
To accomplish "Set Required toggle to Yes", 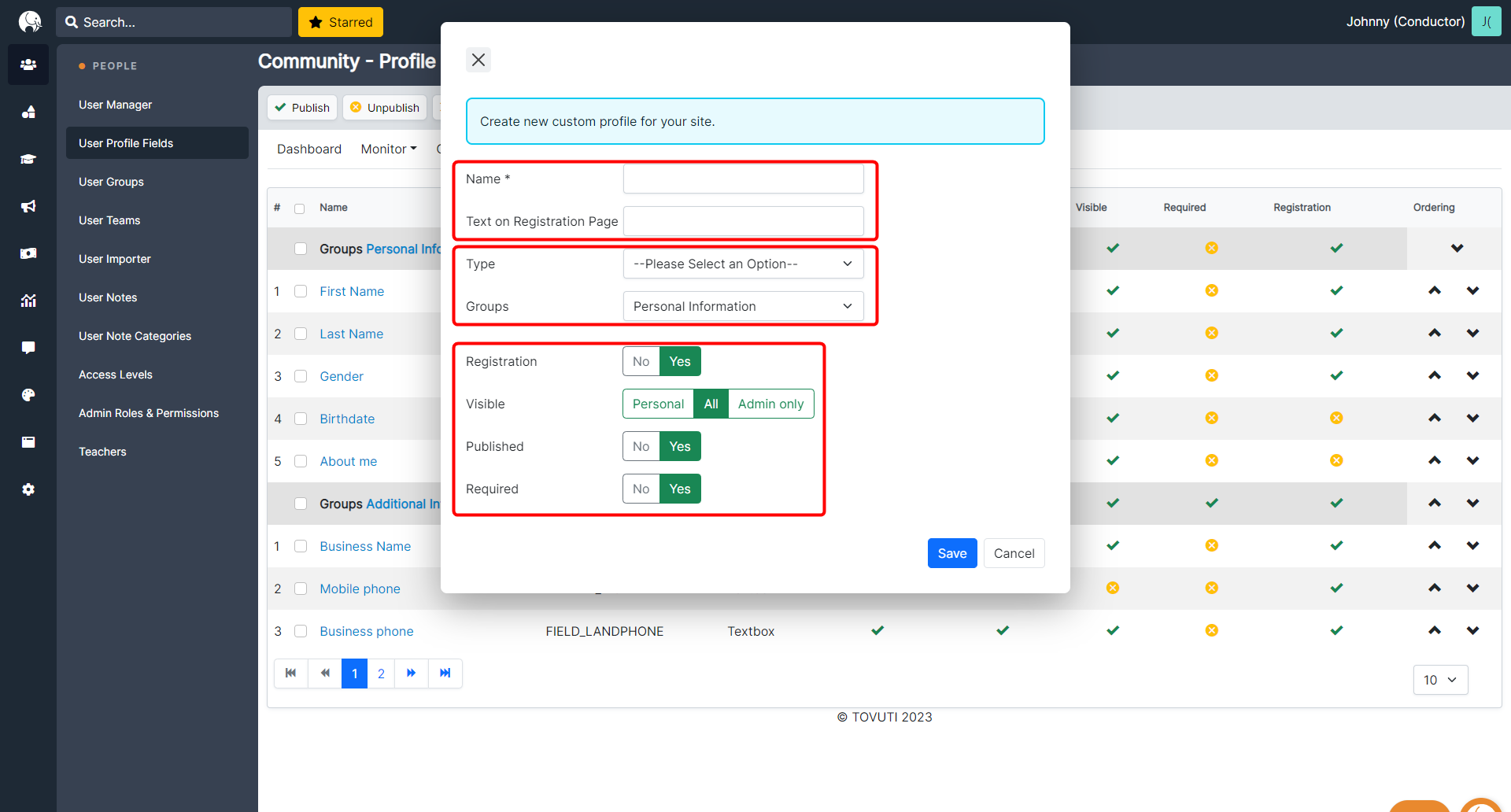I will [680, 489].
